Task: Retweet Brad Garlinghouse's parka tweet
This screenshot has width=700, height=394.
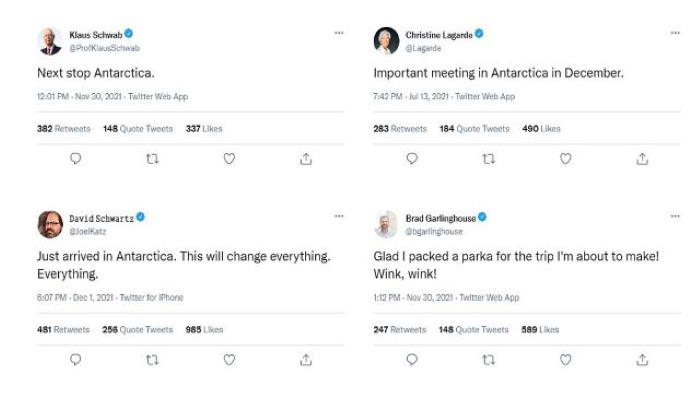Action: pos(489,360)
